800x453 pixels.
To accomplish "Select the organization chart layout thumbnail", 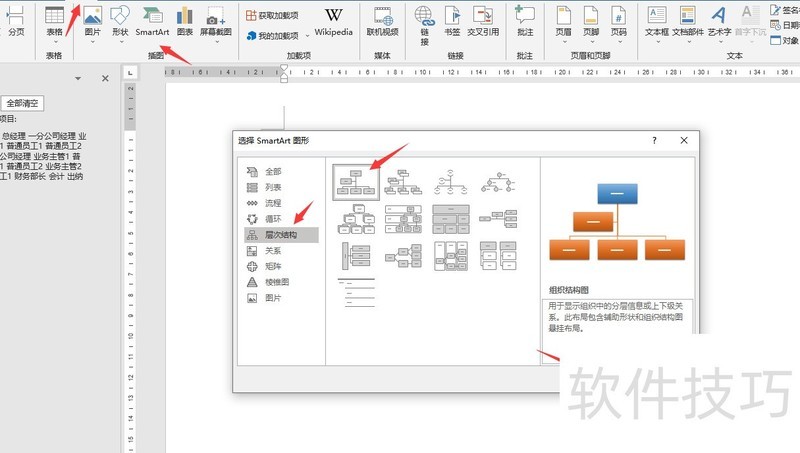I will pyautogui.click(x=356, y=181).
